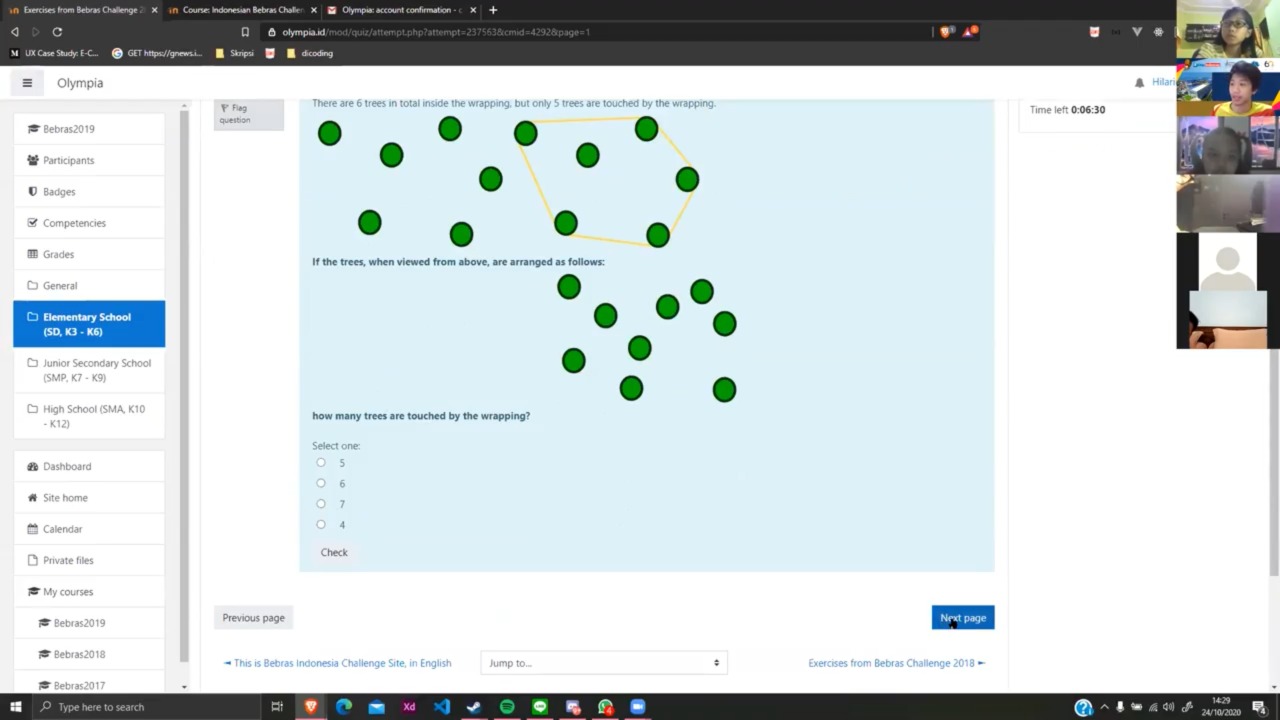Image resolution: width=1280 pixels, height=720 pixels.
Task: Click the bookmark icon in address bar
Action: pos(245,32)
